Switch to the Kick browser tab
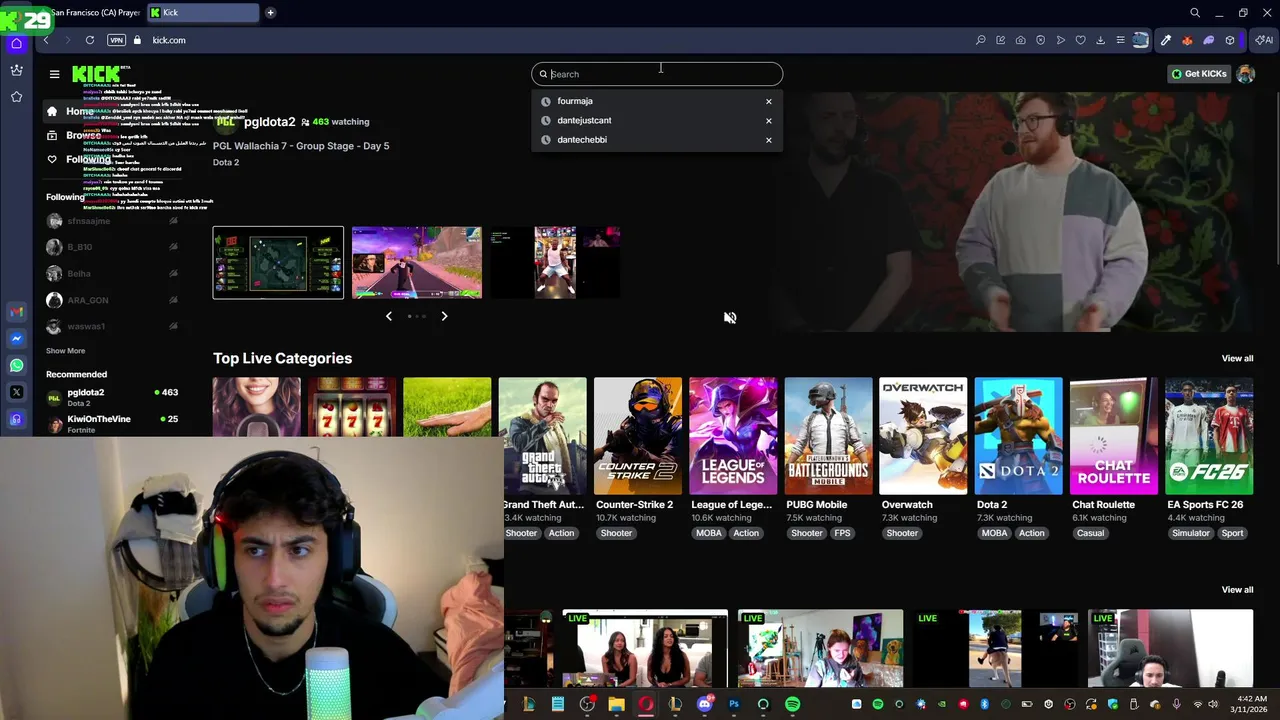Image resolution: width=1280 pixels, height=720 pixels. [202, 13]
